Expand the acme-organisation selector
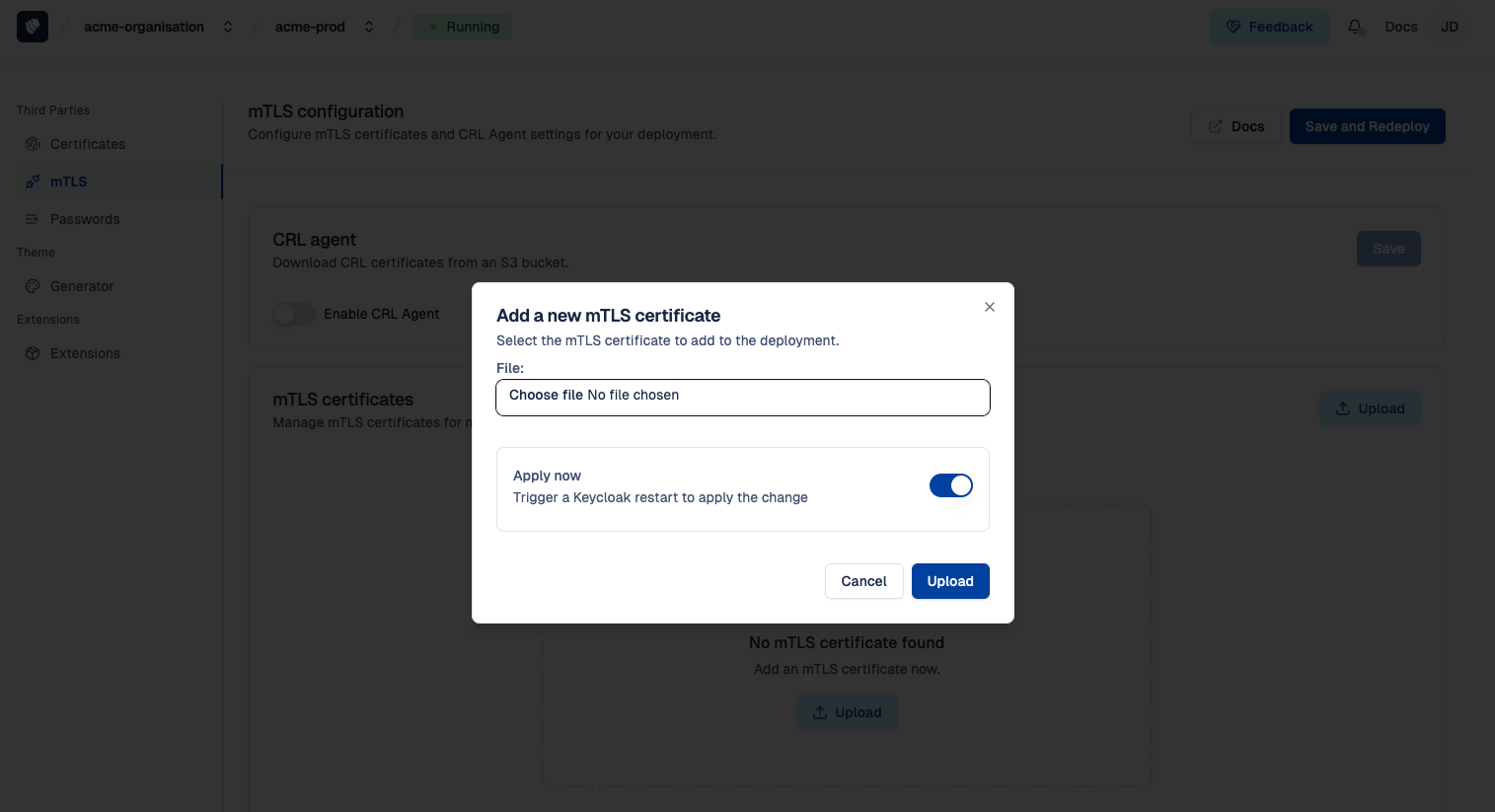Image resolution: width=1495 pixels, height=812 pixels. [x=228, y=27]
